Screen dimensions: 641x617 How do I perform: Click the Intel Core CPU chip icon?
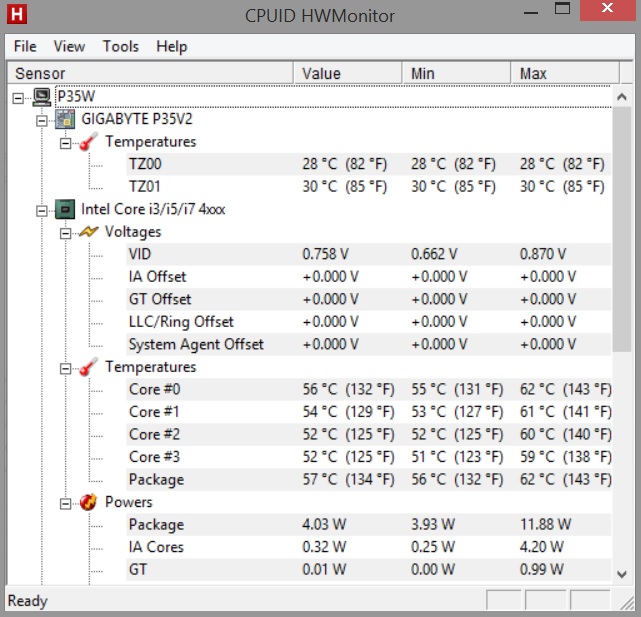65,209
